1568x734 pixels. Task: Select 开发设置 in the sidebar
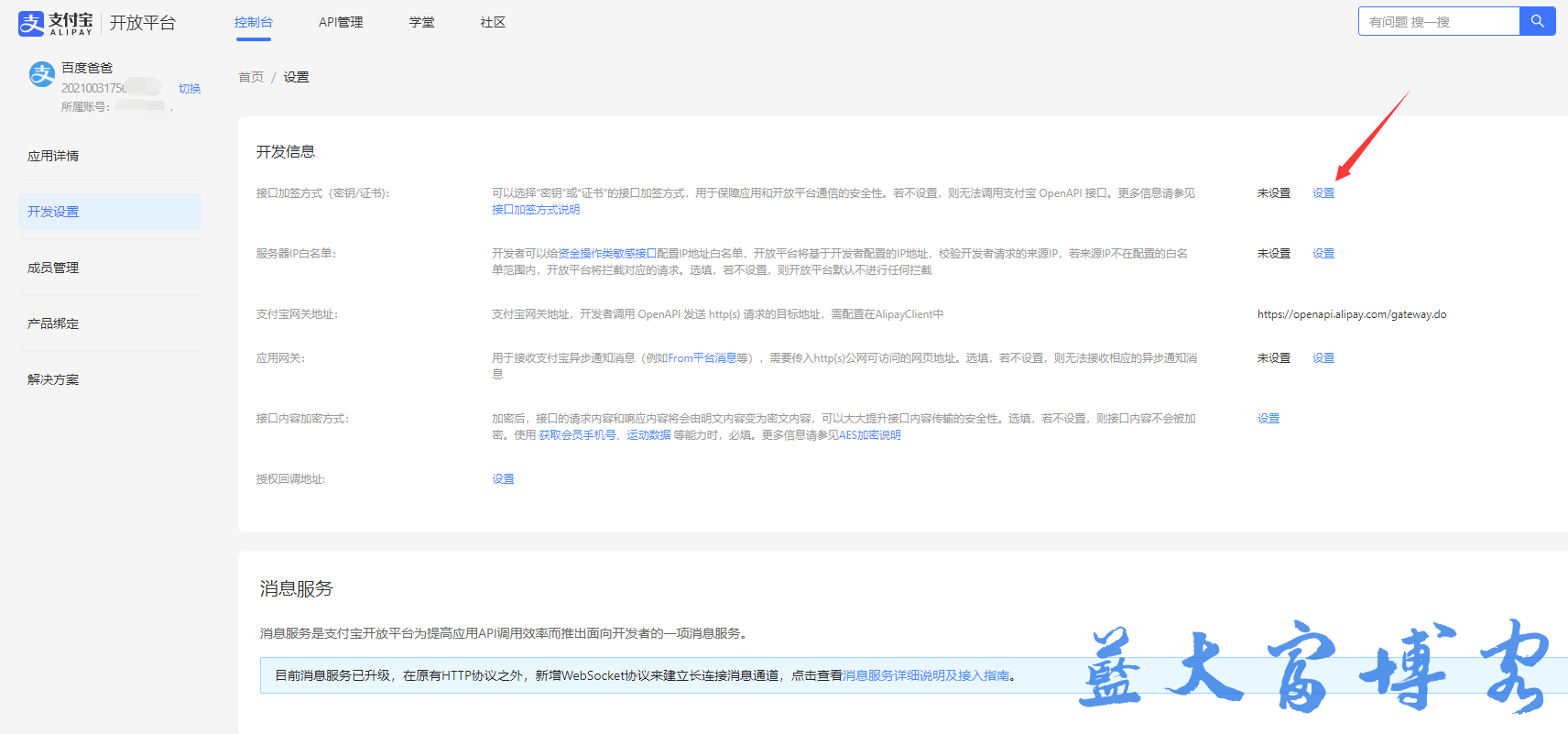[x=110, y=212]
